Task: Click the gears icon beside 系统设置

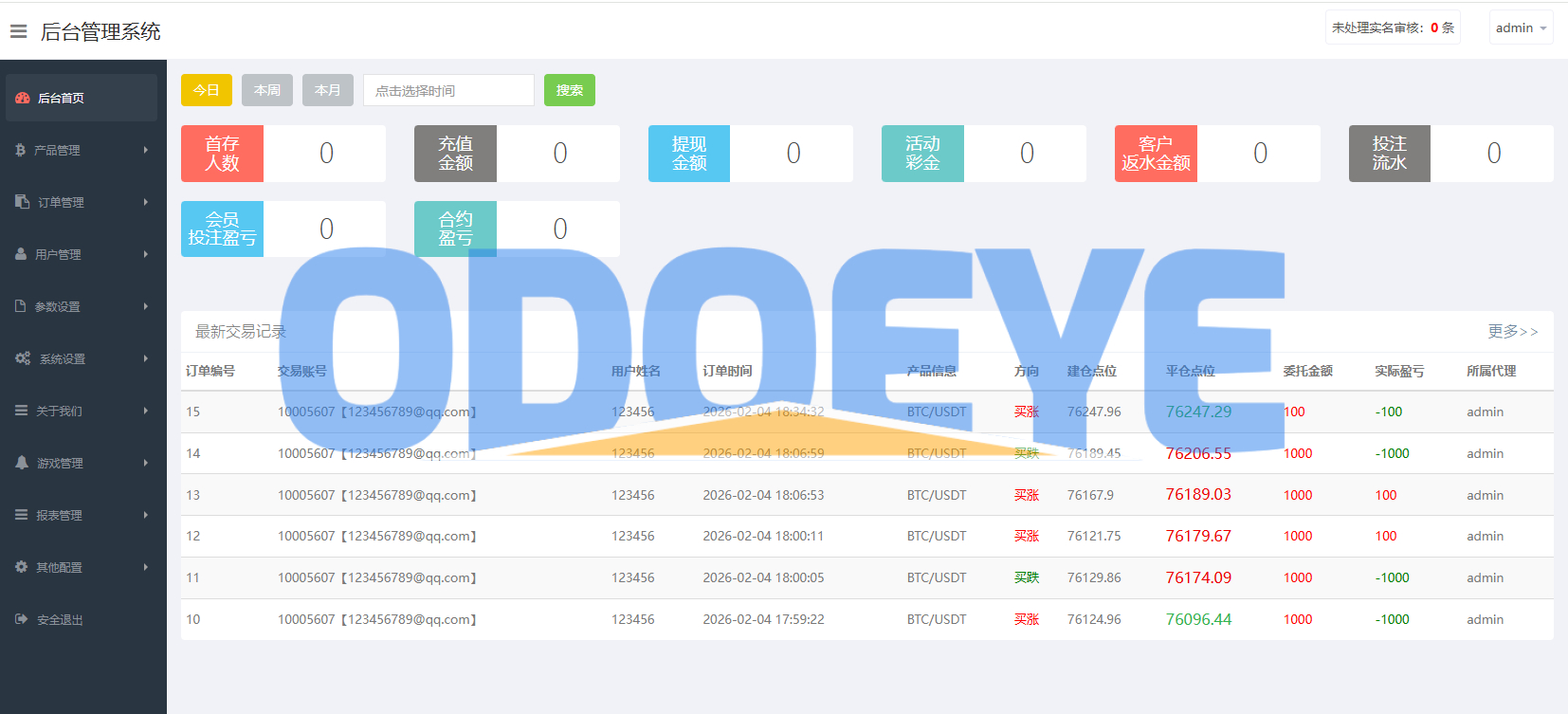Action: 23,358
